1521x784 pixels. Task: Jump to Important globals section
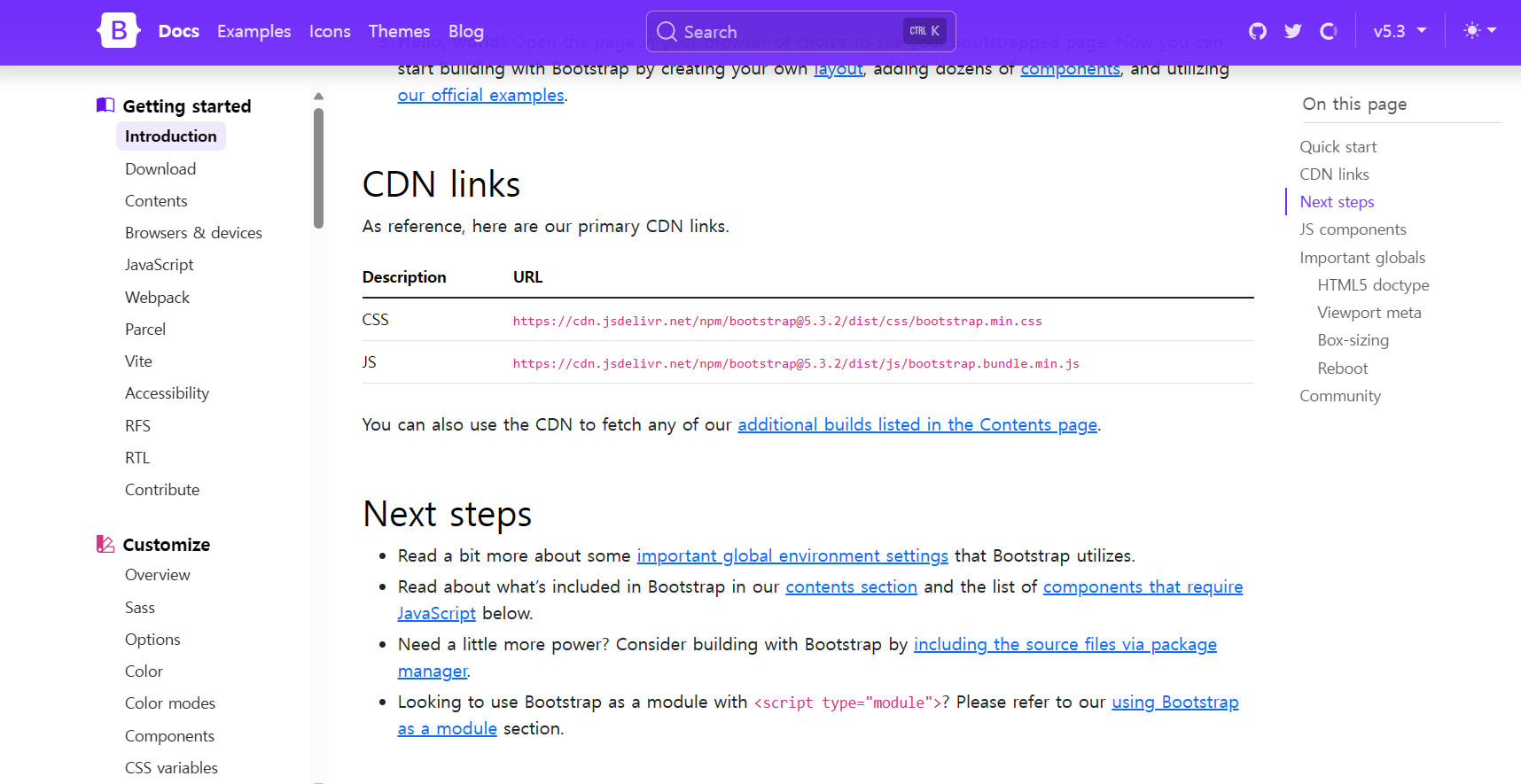(x=1362, y=258)
